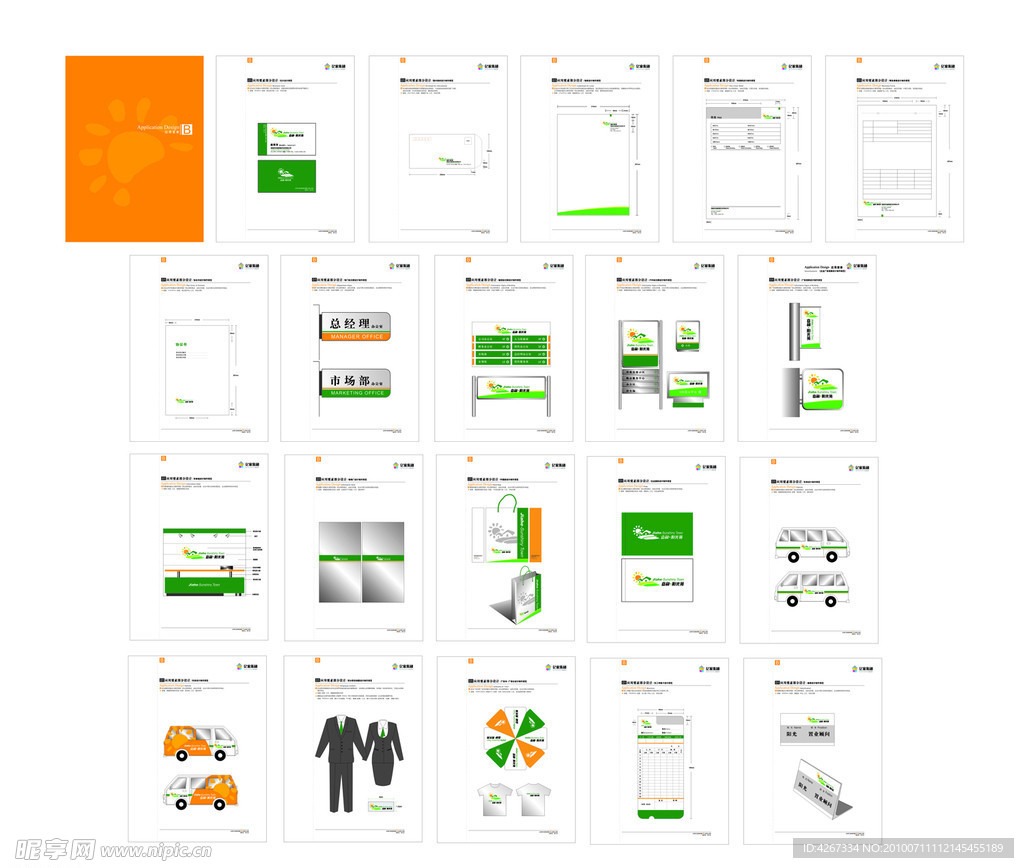Select the standing signage totem page
Image resolution: width=1024 pixels, height=868 pixels.
[x=655, y=348]
